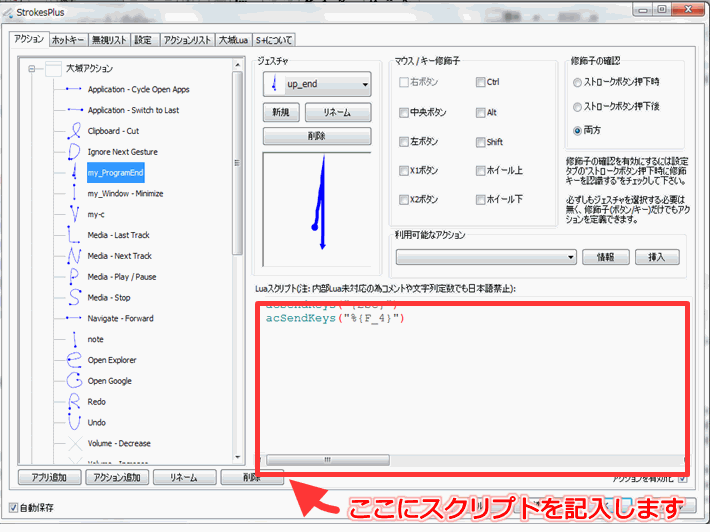710x532 pixels.
Task: Click the Open Explorer gesture icon
Action: [x=72, y=360]
